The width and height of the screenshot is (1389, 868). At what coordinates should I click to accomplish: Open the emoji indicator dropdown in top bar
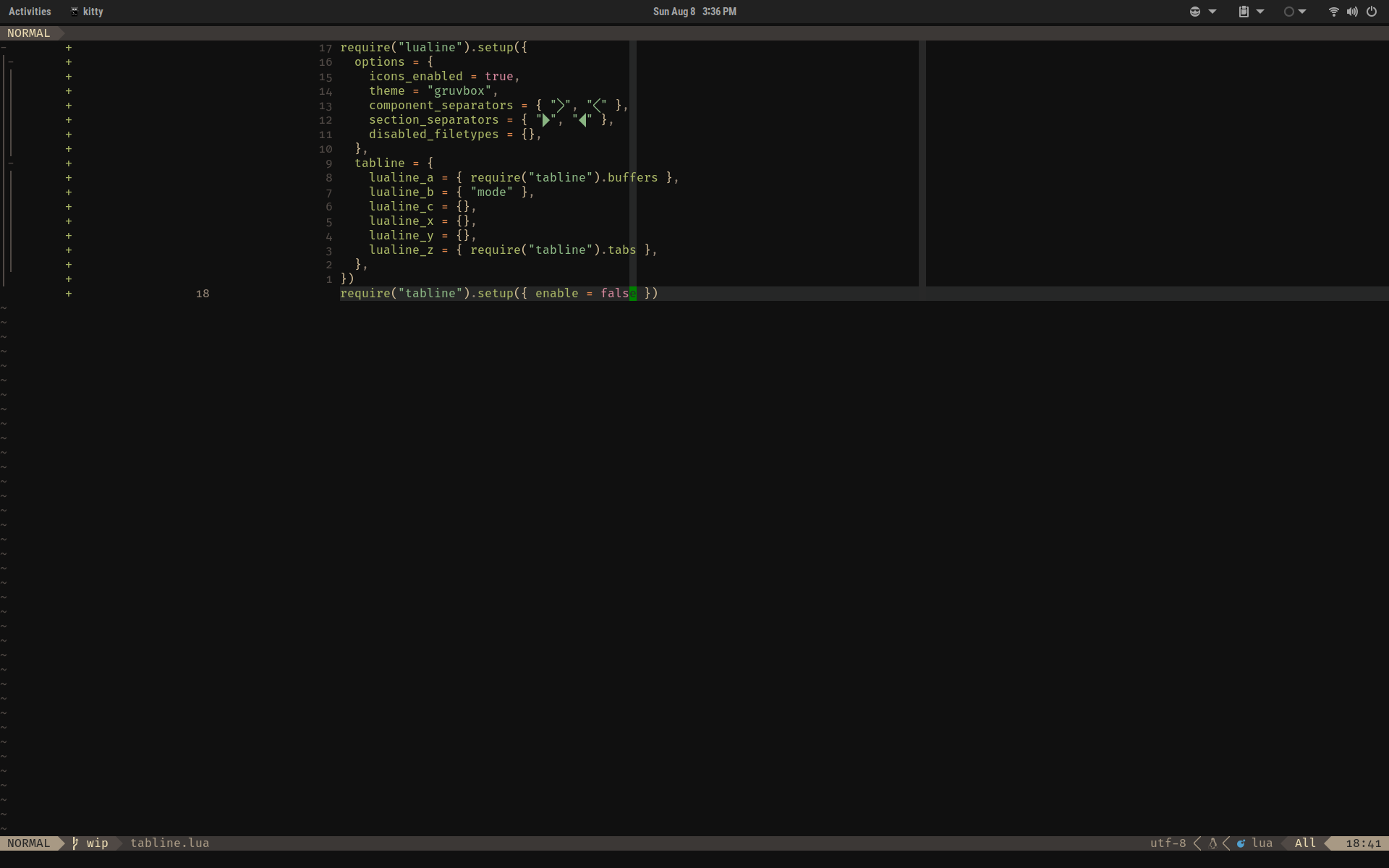(1212, 12)
